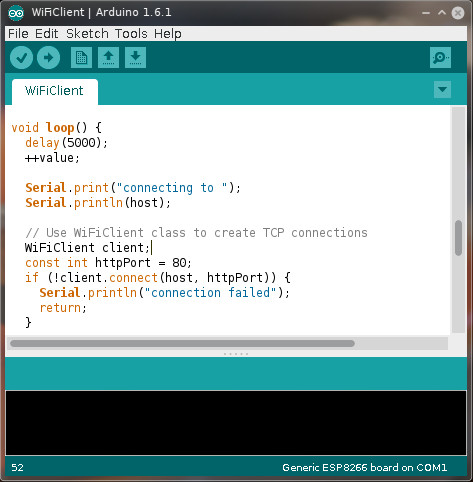Open the tab options dropdown arrow
Image resolution: width=473 pixels, height=482 pixels.
coord(442,89)
